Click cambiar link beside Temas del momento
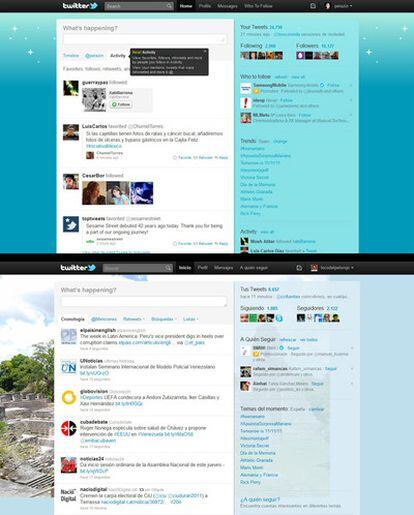The width and height of the screenshot is (414, 515). [316, 409]
